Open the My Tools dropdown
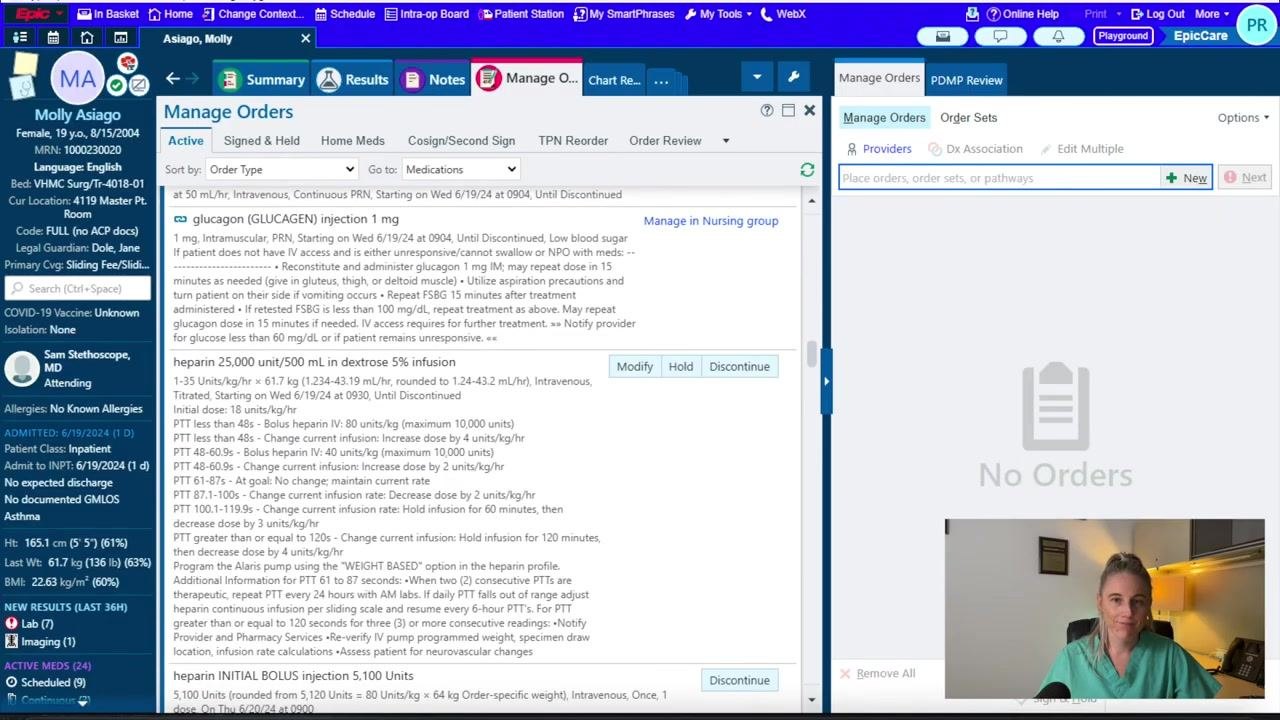The width and height of the screenshot is (1280, 720). click(719, 14)
